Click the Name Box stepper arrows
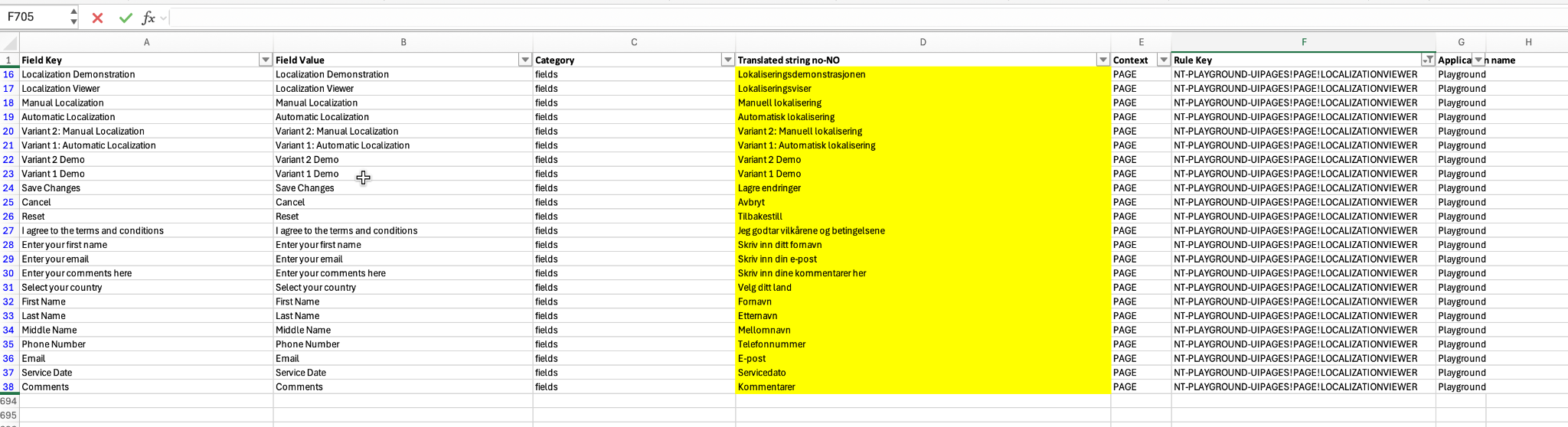The width and height of the screenshot is (1568, 427). point(73,17)
